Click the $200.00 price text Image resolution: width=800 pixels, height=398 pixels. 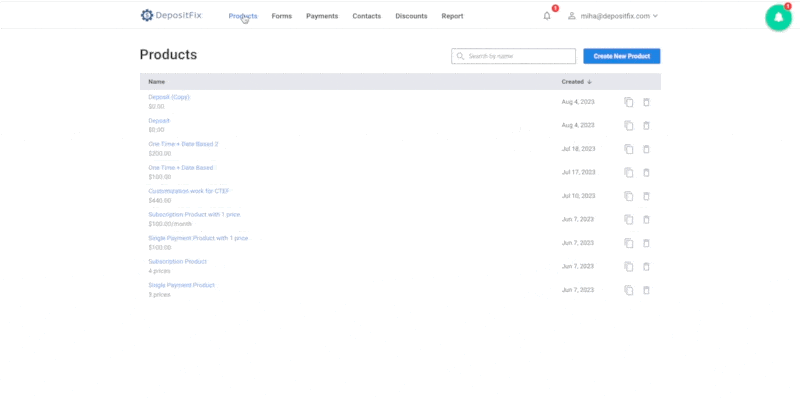tap(160, 154)
